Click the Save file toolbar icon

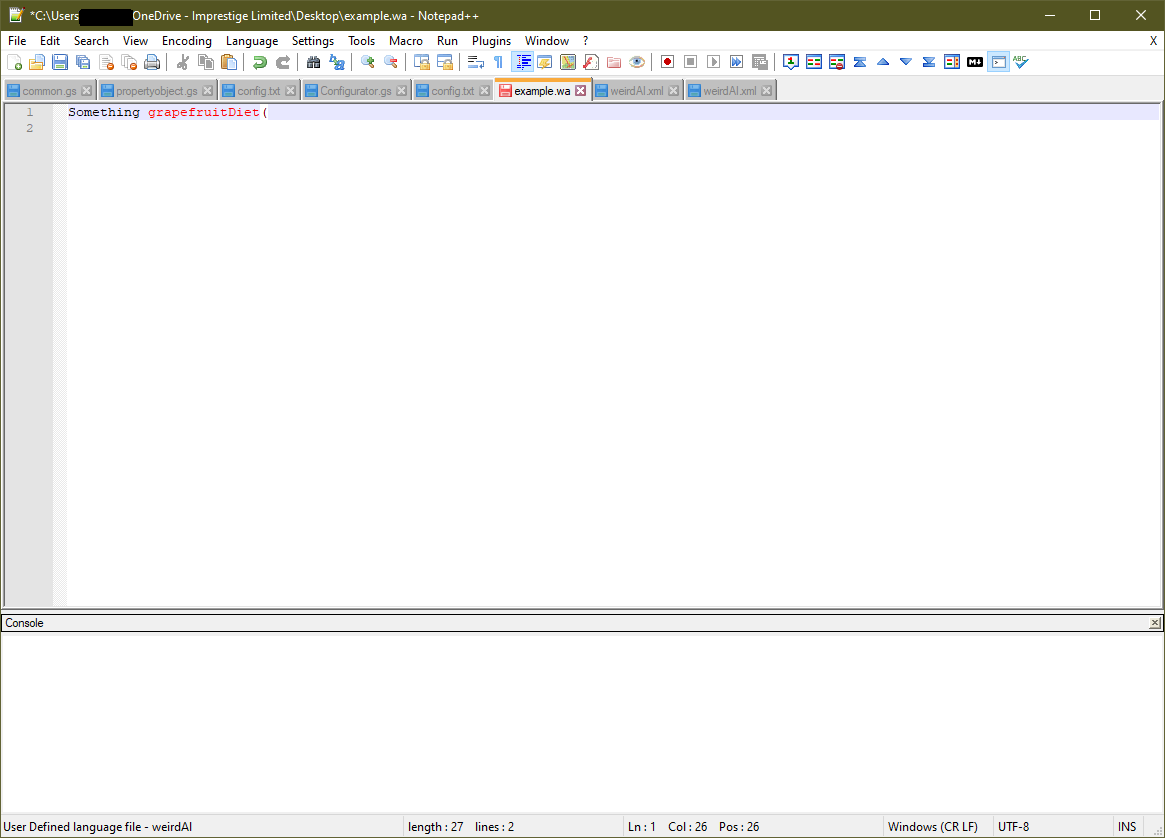[x=60, y=62]
